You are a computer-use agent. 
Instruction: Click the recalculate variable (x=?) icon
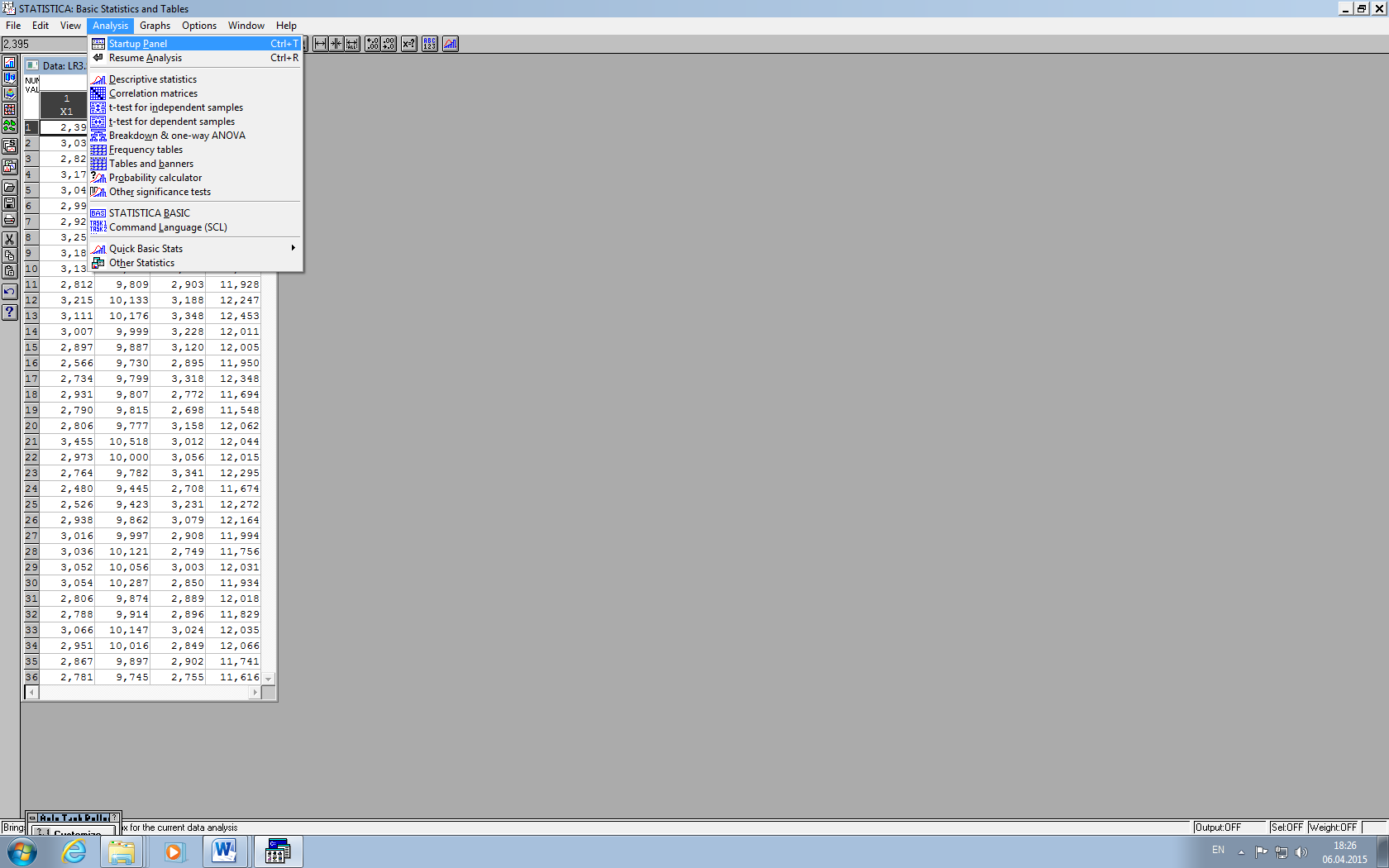[409, 44]
